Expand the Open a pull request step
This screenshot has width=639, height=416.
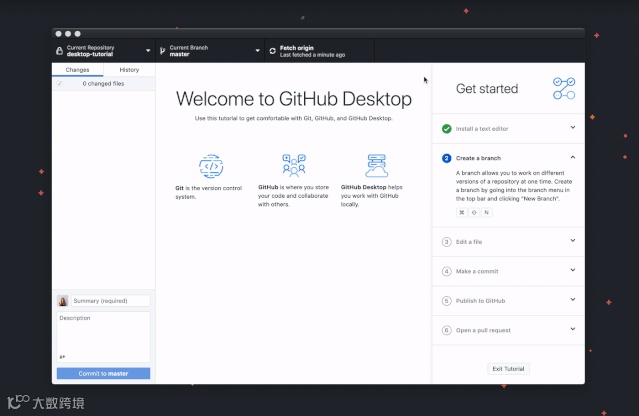[x=573, y=329]
